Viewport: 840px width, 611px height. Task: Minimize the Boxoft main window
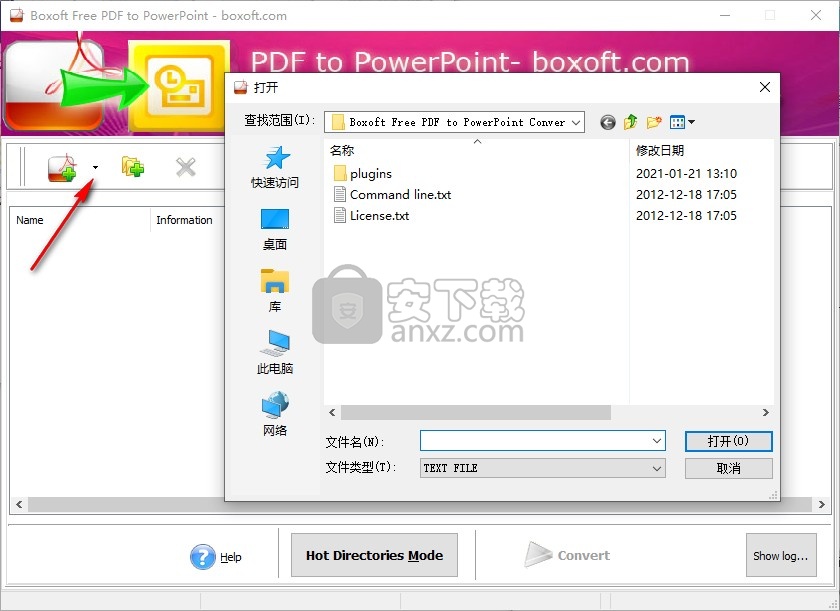click(x=725, y=15)
